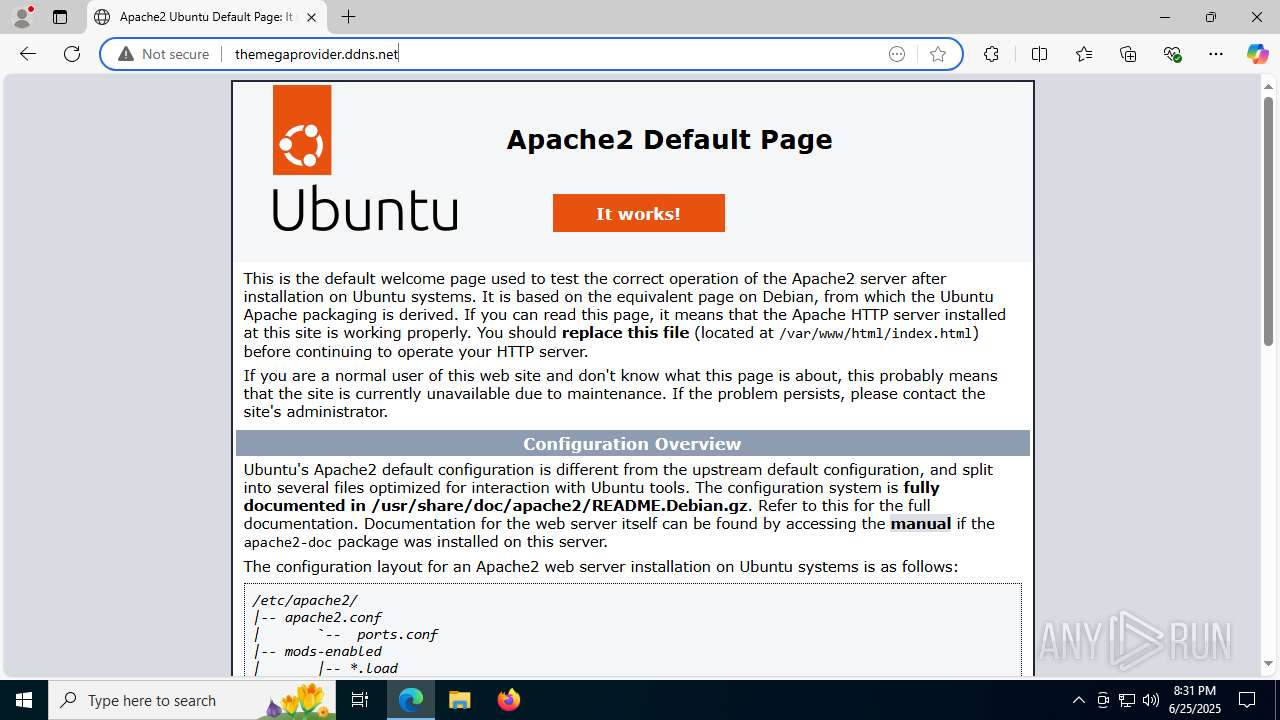Screen dimensions: 1280x720
Task: Open Browser essentials heart icon
Action: pos(1173,54)
